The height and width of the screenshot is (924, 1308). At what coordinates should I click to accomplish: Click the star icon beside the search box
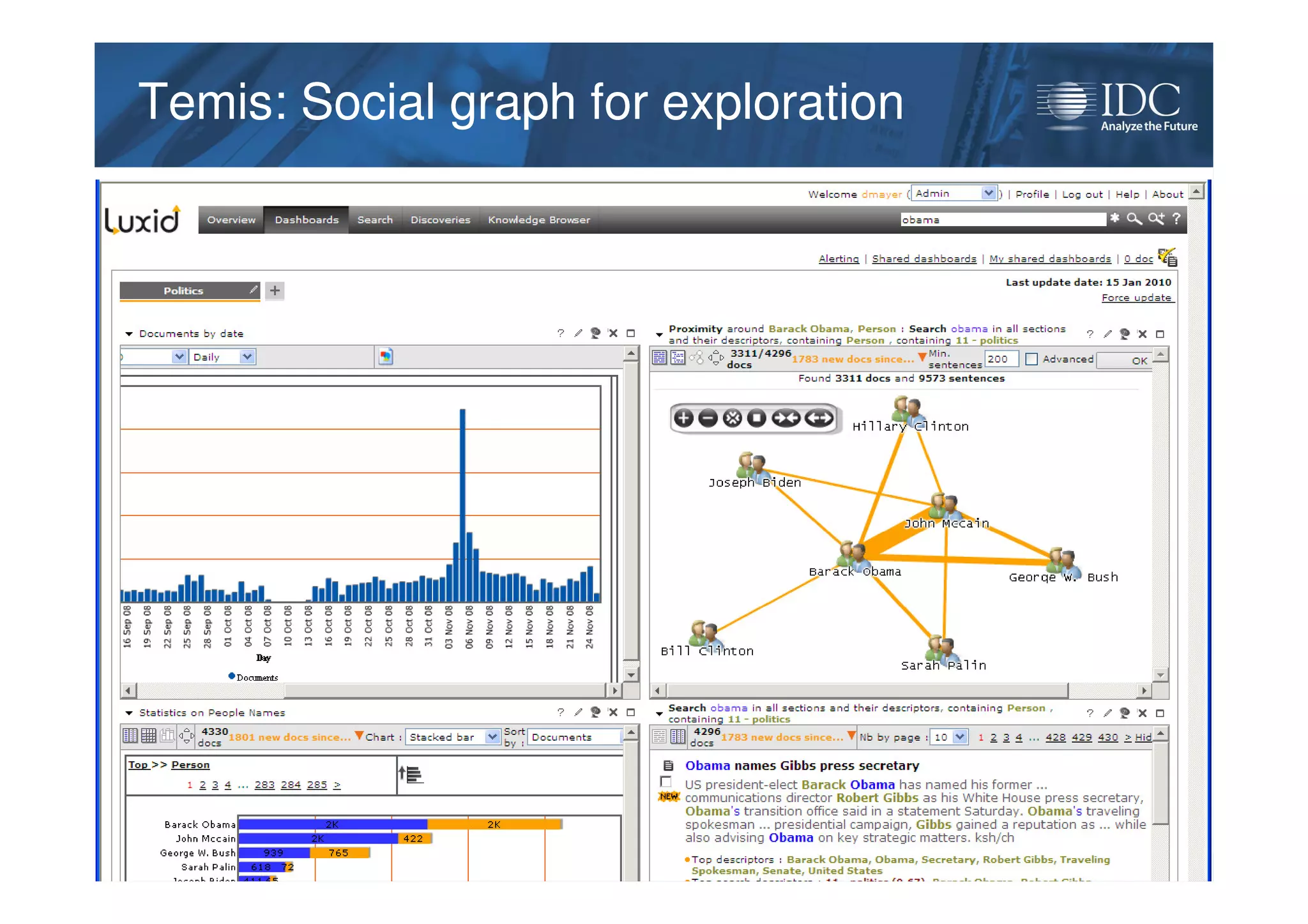pos(1114,218)
